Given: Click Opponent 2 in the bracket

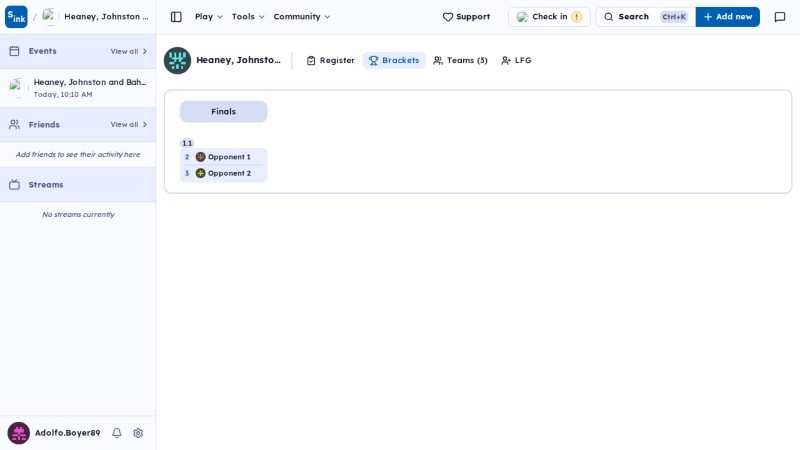Looking at the screenshot, I should click(223, 173).
